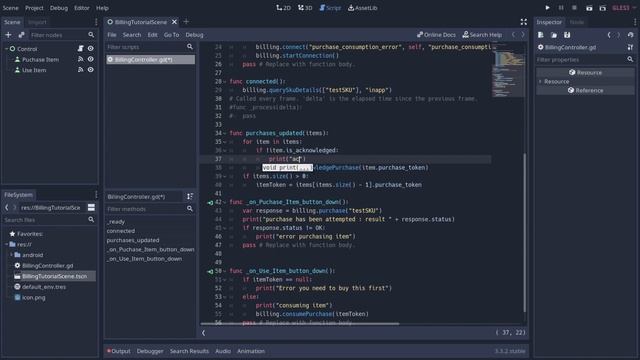This screenshot has height=360, width=640.
Task: Switch to the Script workspace
Action: (x=330, y=8)
